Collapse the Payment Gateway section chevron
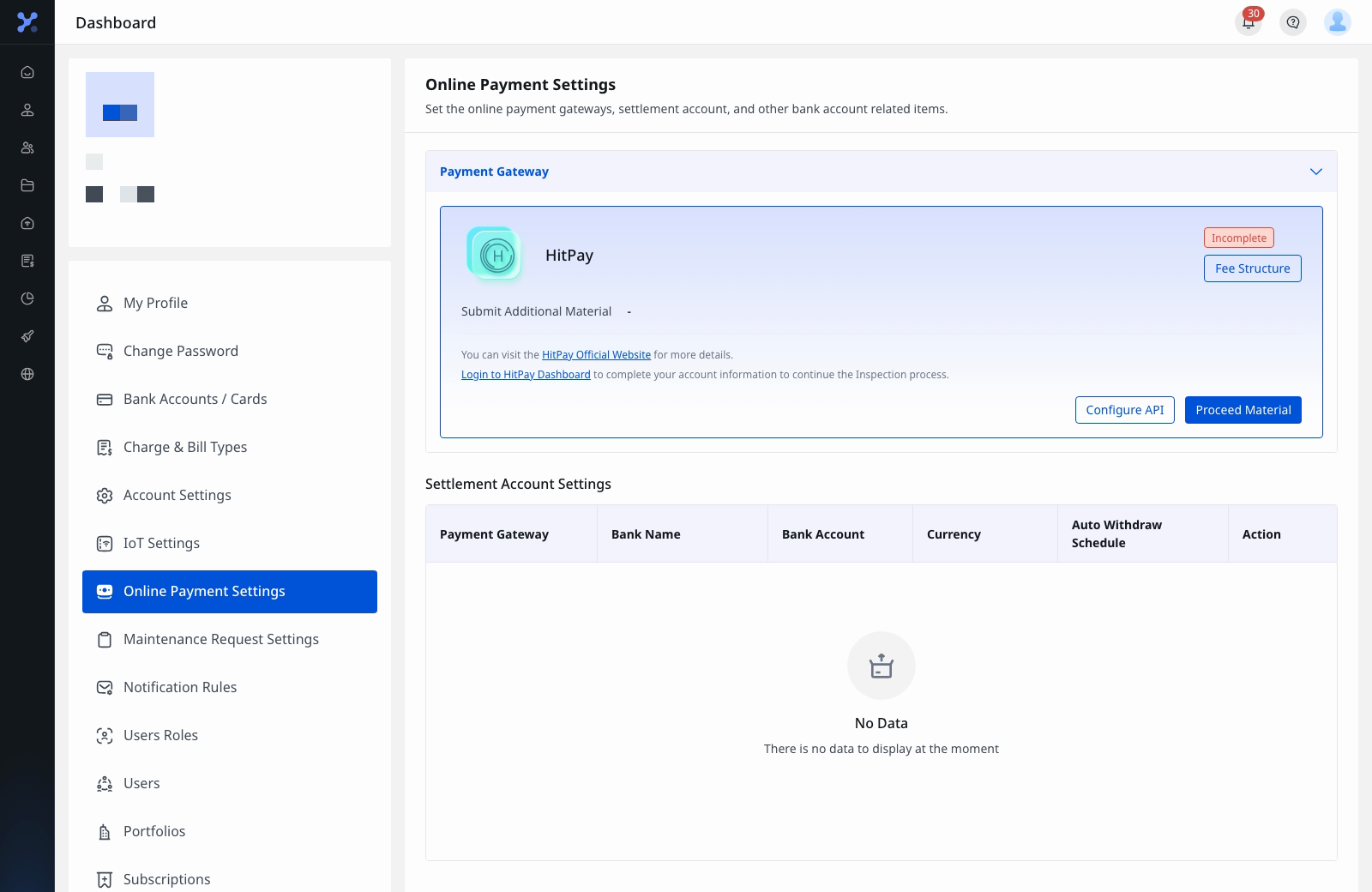 (x=1316, y=172)
